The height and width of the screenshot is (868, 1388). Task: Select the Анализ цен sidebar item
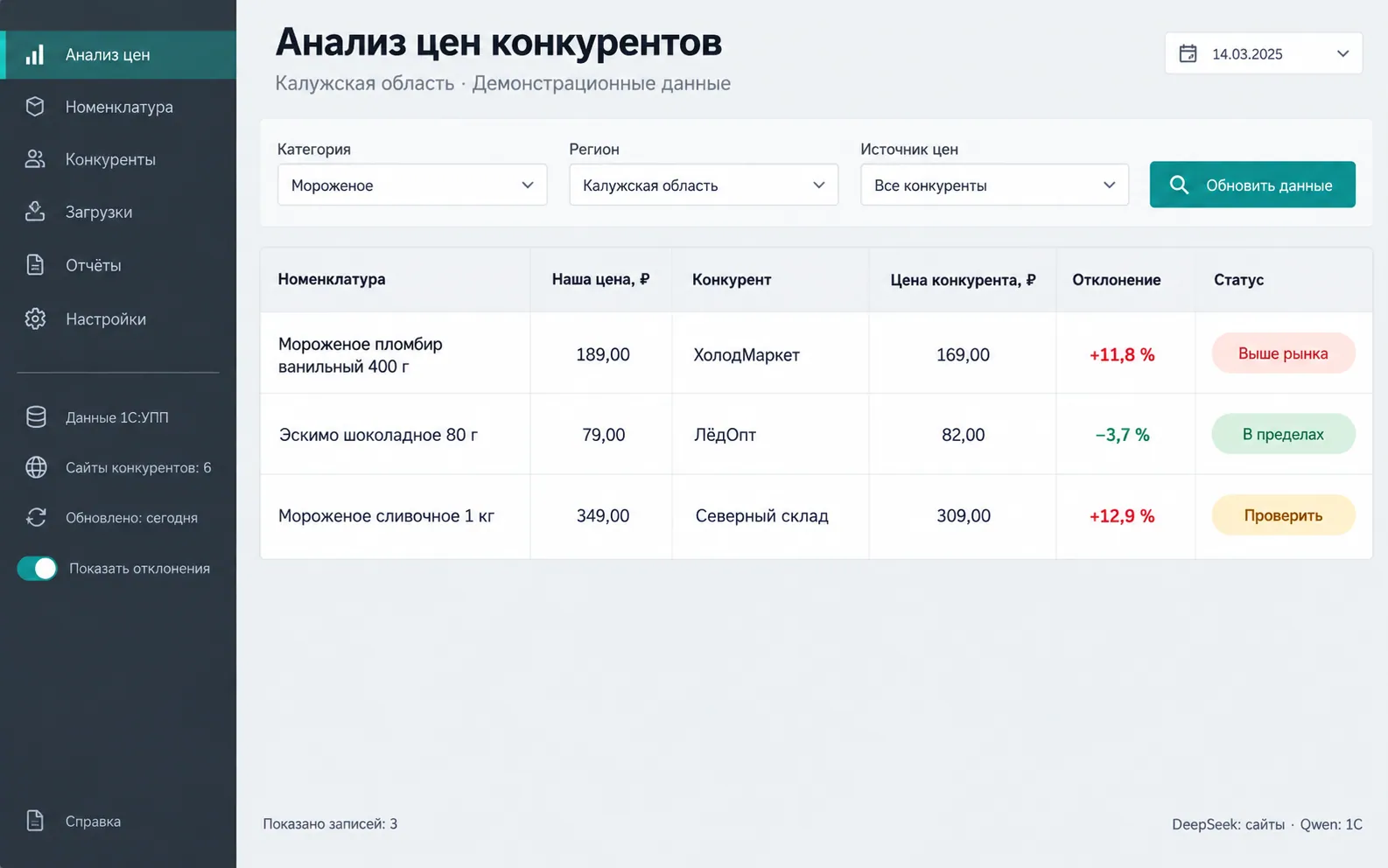point(118,55)
